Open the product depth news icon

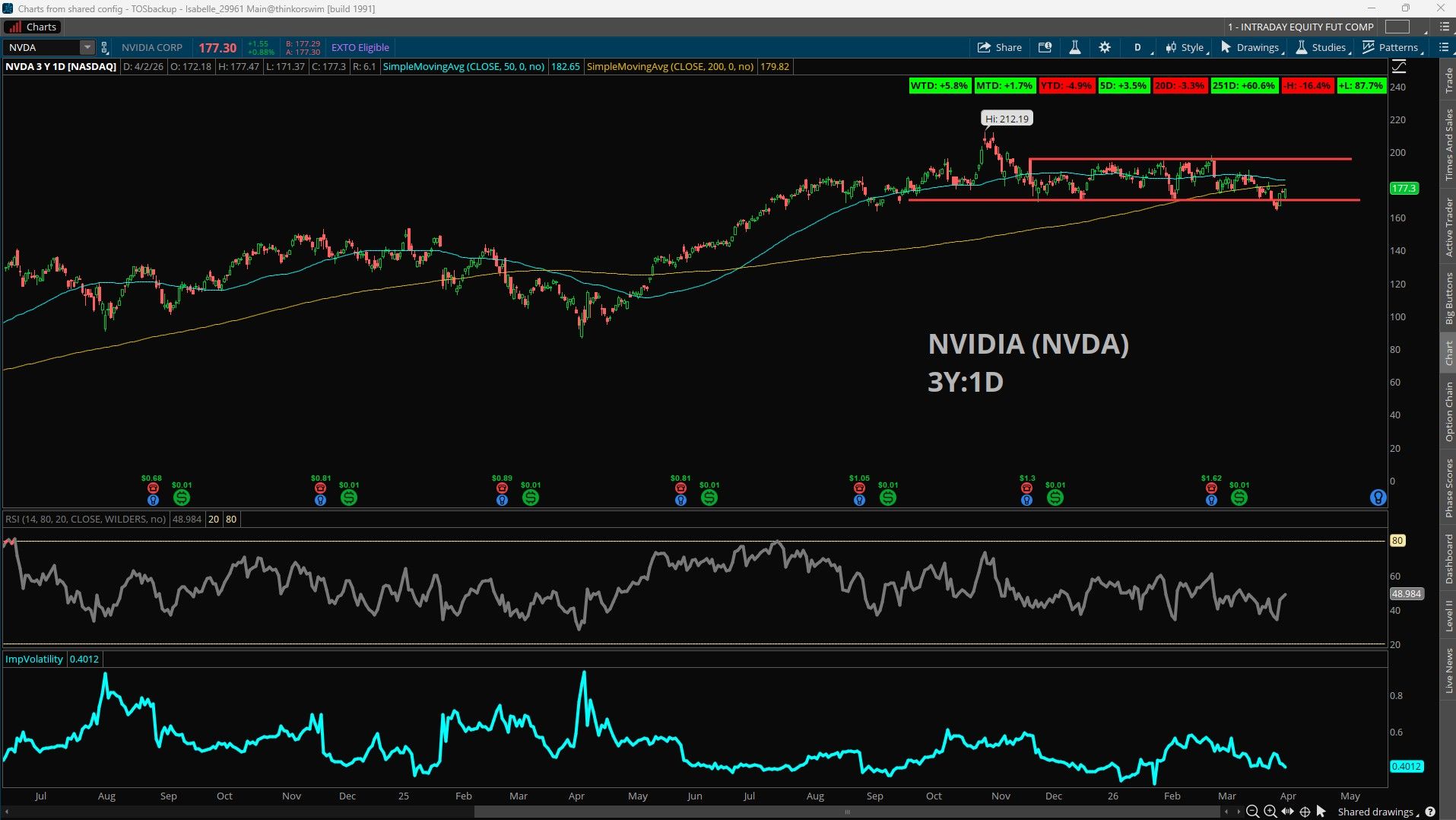(x=1045, y=47)
